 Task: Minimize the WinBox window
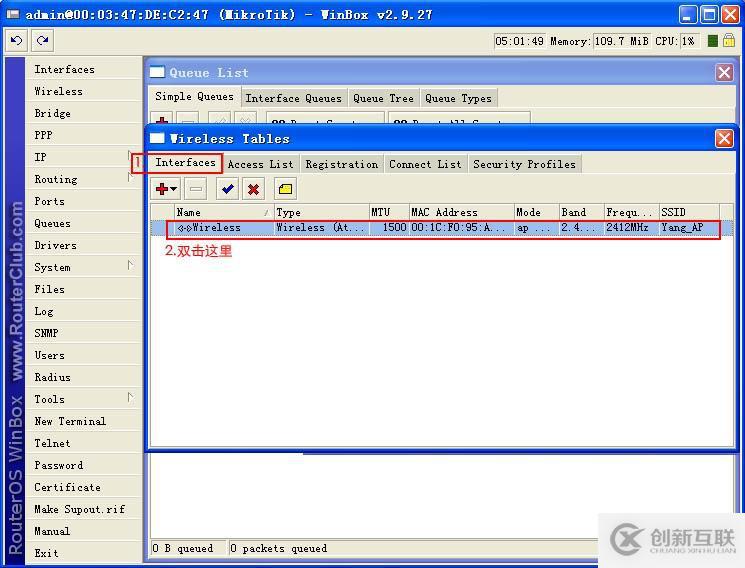pyautogui.click(x=688, y=14)
